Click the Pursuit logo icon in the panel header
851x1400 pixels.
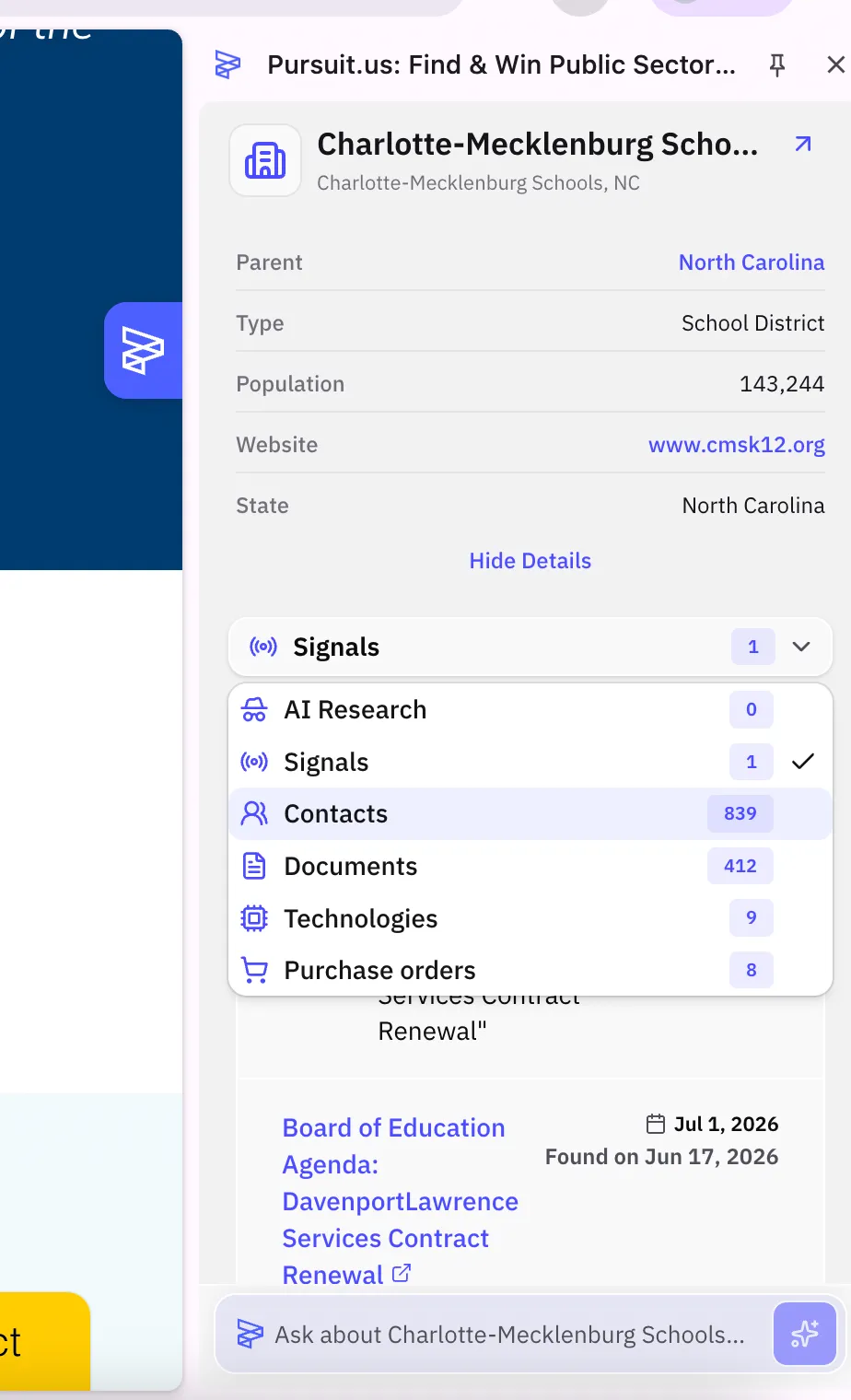tap(227, 64)
